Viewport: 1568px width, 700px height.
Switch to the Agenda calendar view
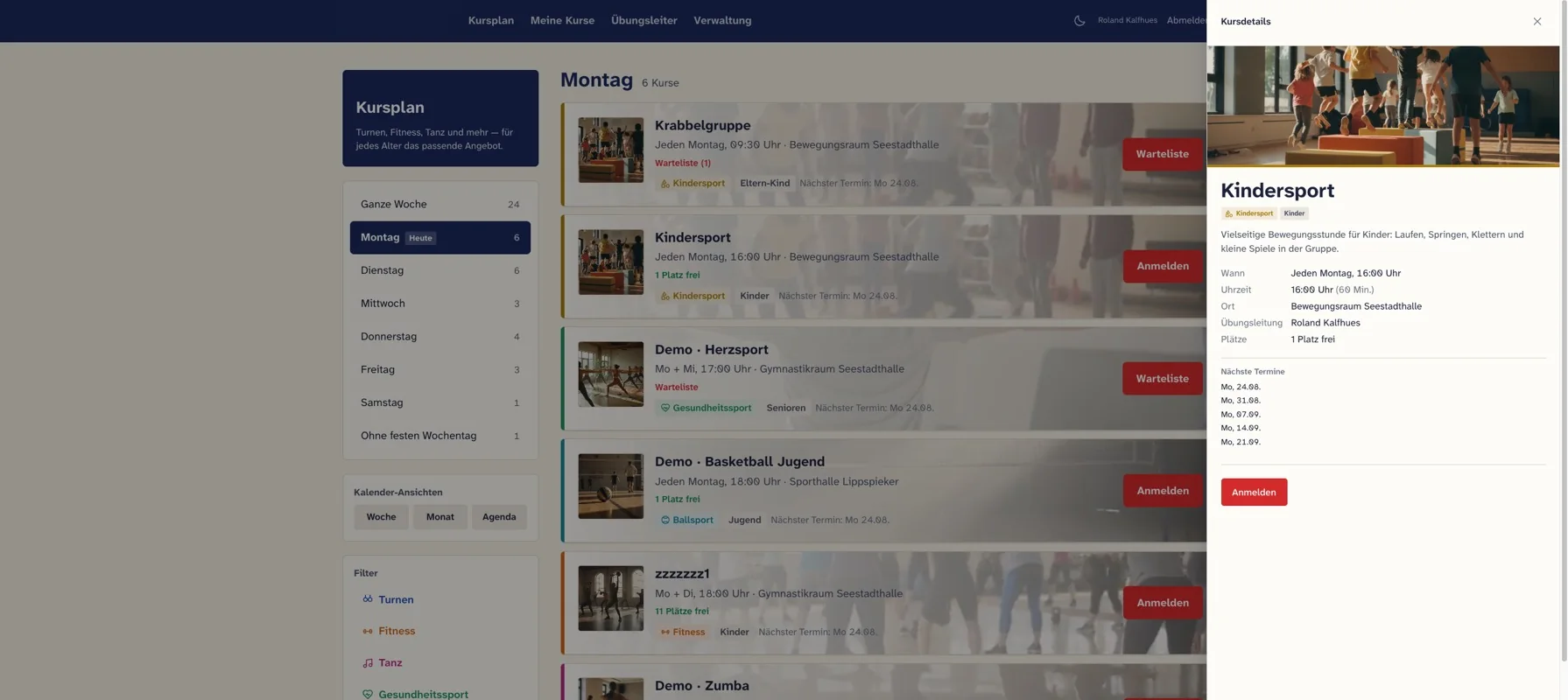[499, 517]
